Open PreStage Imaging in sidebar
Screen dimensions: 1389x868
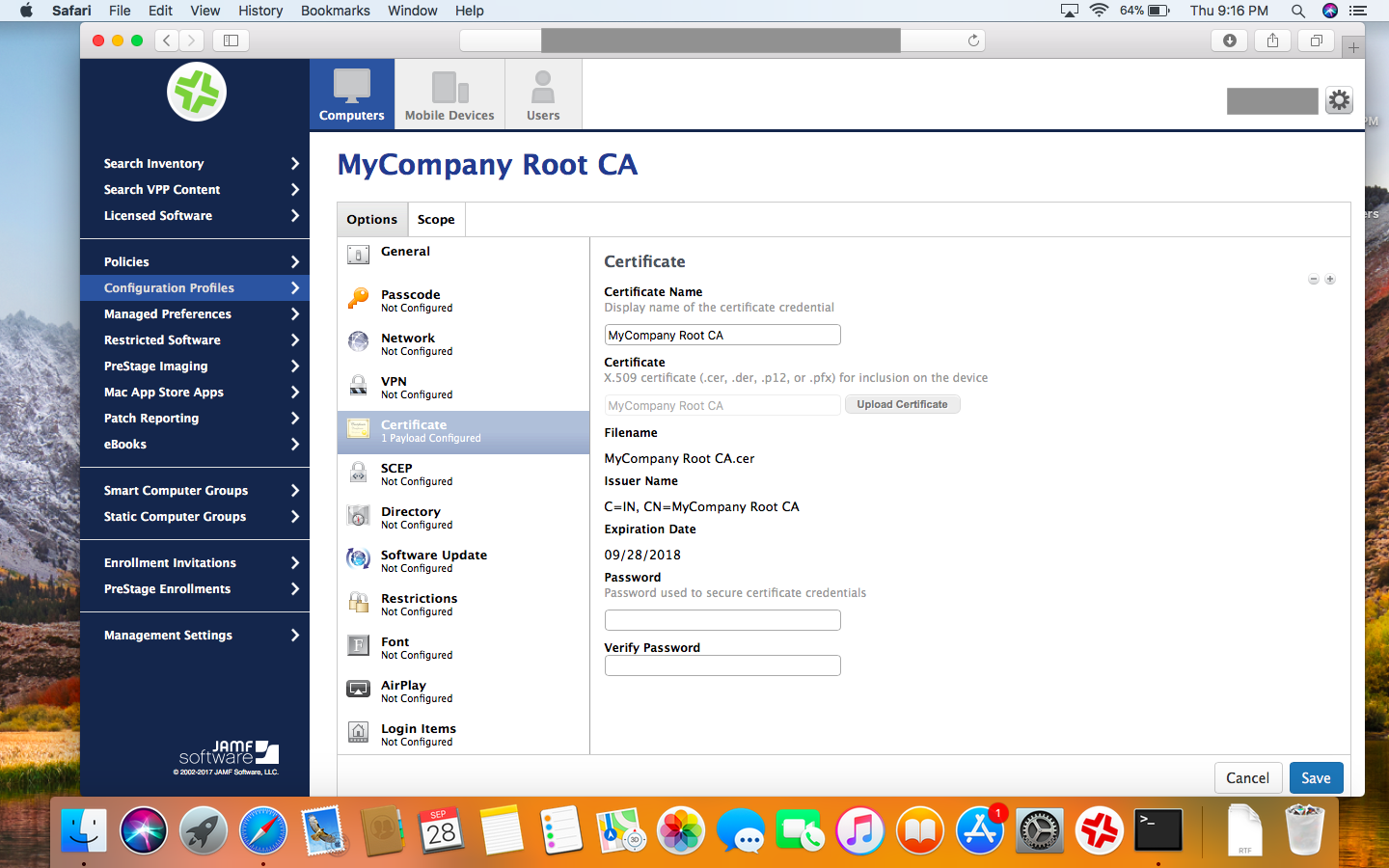coord(195,366)
